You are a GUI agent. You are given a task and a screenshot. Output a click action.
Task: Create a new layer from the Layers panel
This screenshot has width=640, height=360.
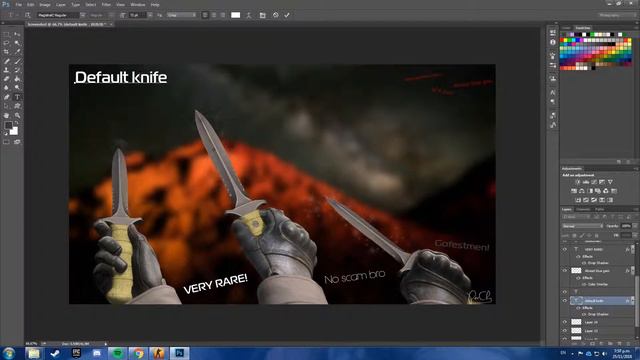[x=620, y=344]
